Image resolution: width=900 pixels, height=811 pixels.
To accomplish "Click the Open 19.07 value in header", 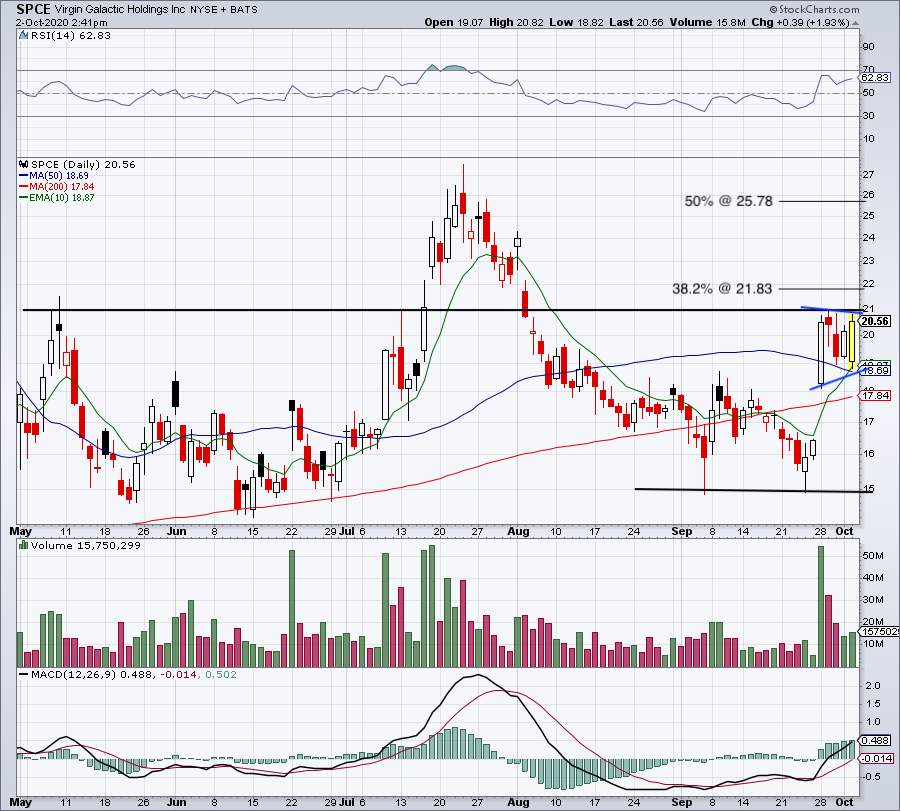I will 455,22.
